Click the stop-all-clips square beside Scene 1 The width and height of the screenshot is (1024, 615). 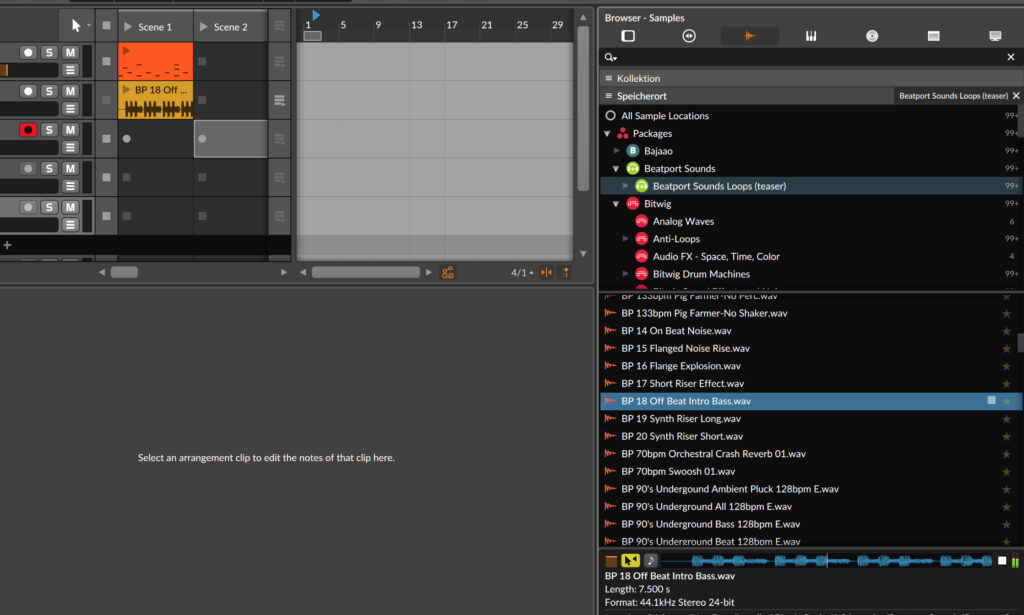pos(106,26)
